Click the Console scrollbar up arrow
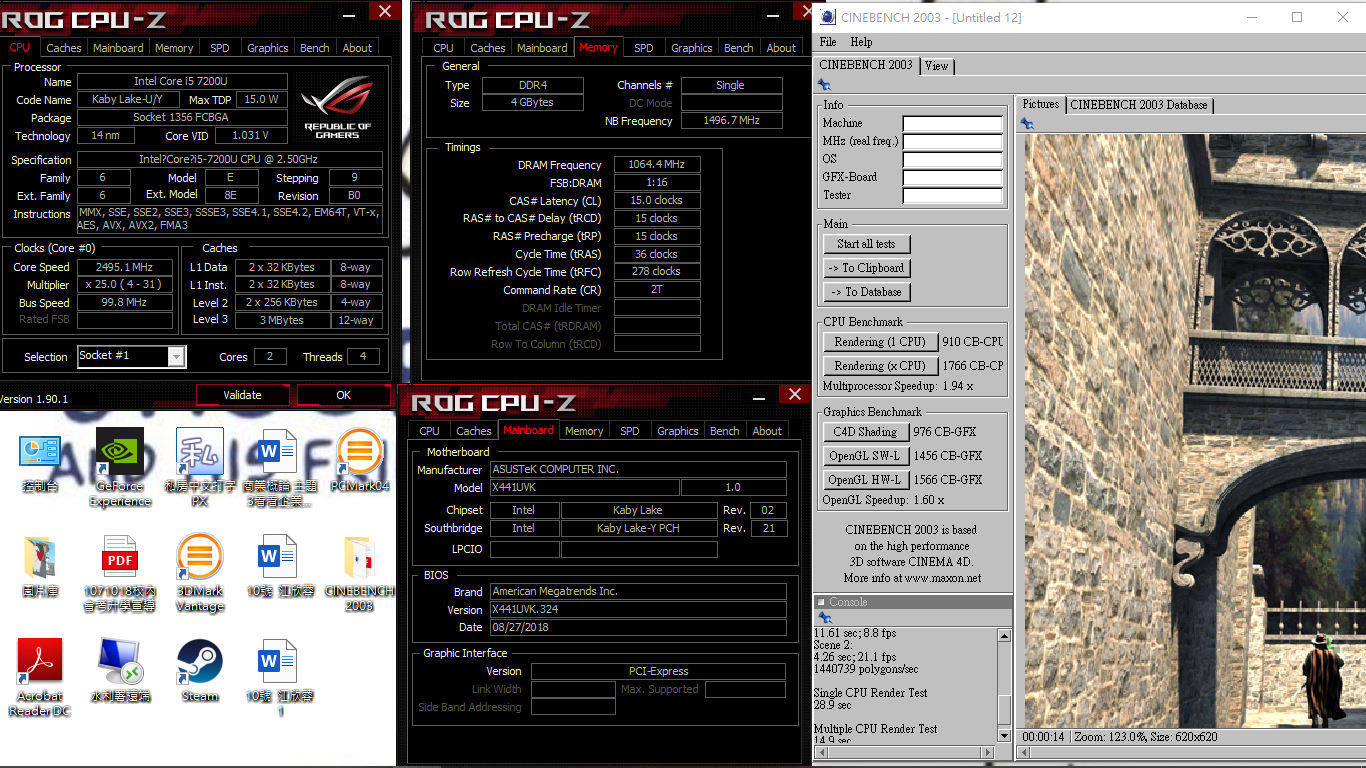Screen dimensions: 1366x768 [x=1005, y=635]
